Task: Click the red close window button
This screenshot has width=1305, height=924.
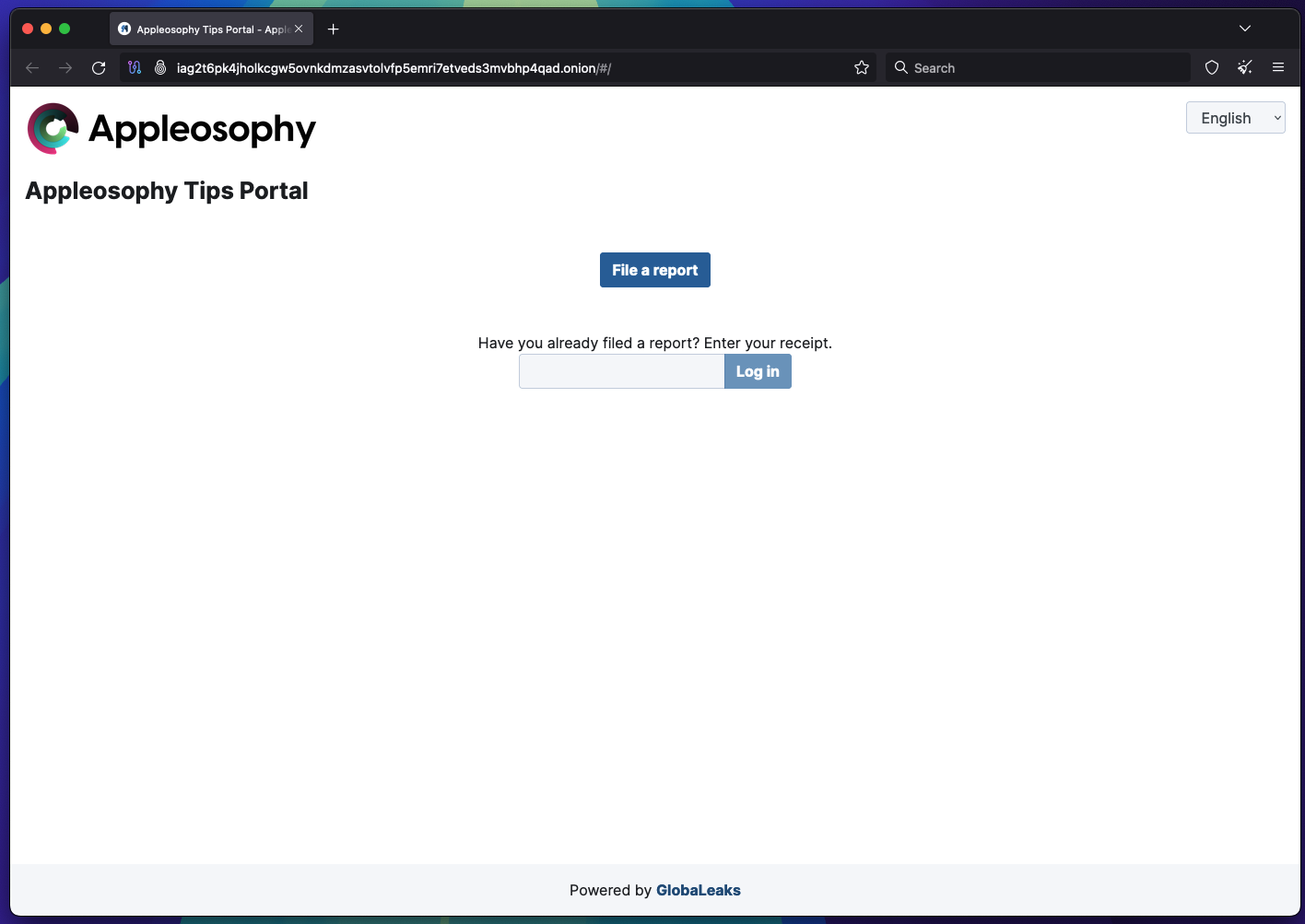Action: [28, 29]
